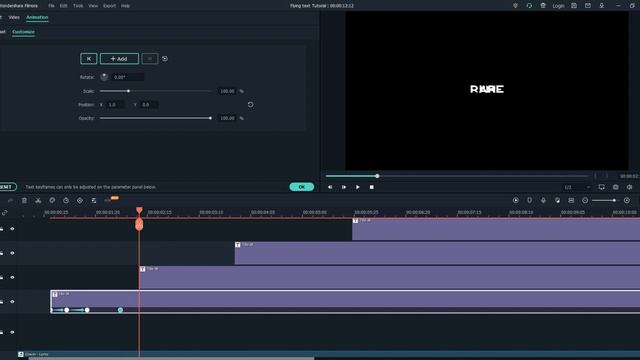640x360 pixels.
Task: Click the + Add keyframe button
Action: click(x=119, y=59)
